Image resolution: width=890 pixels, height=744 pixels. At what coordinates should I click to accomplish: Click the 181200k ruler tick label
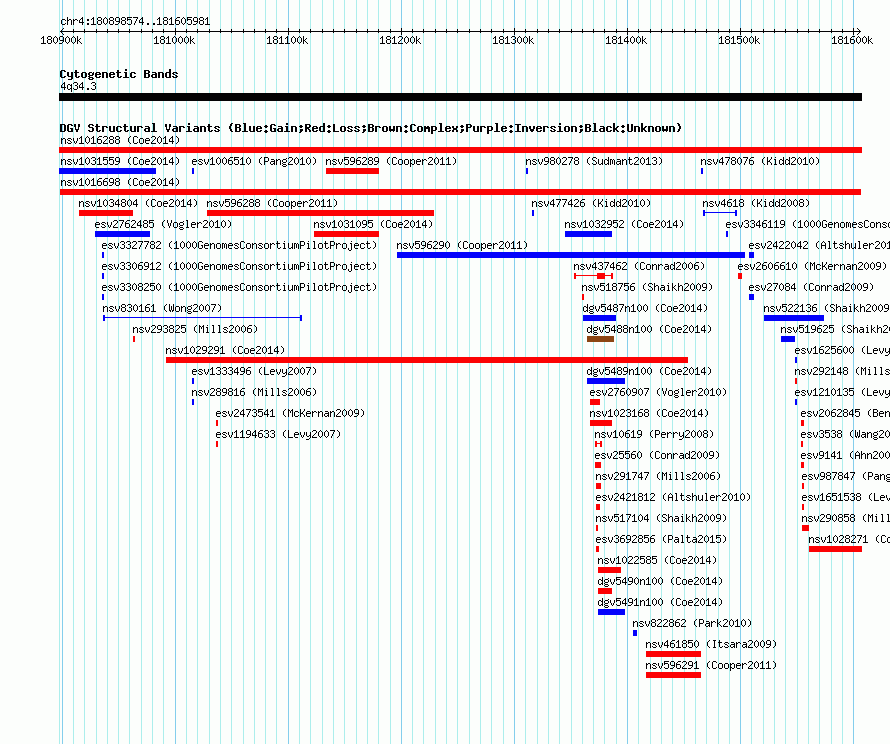point(400,40)
